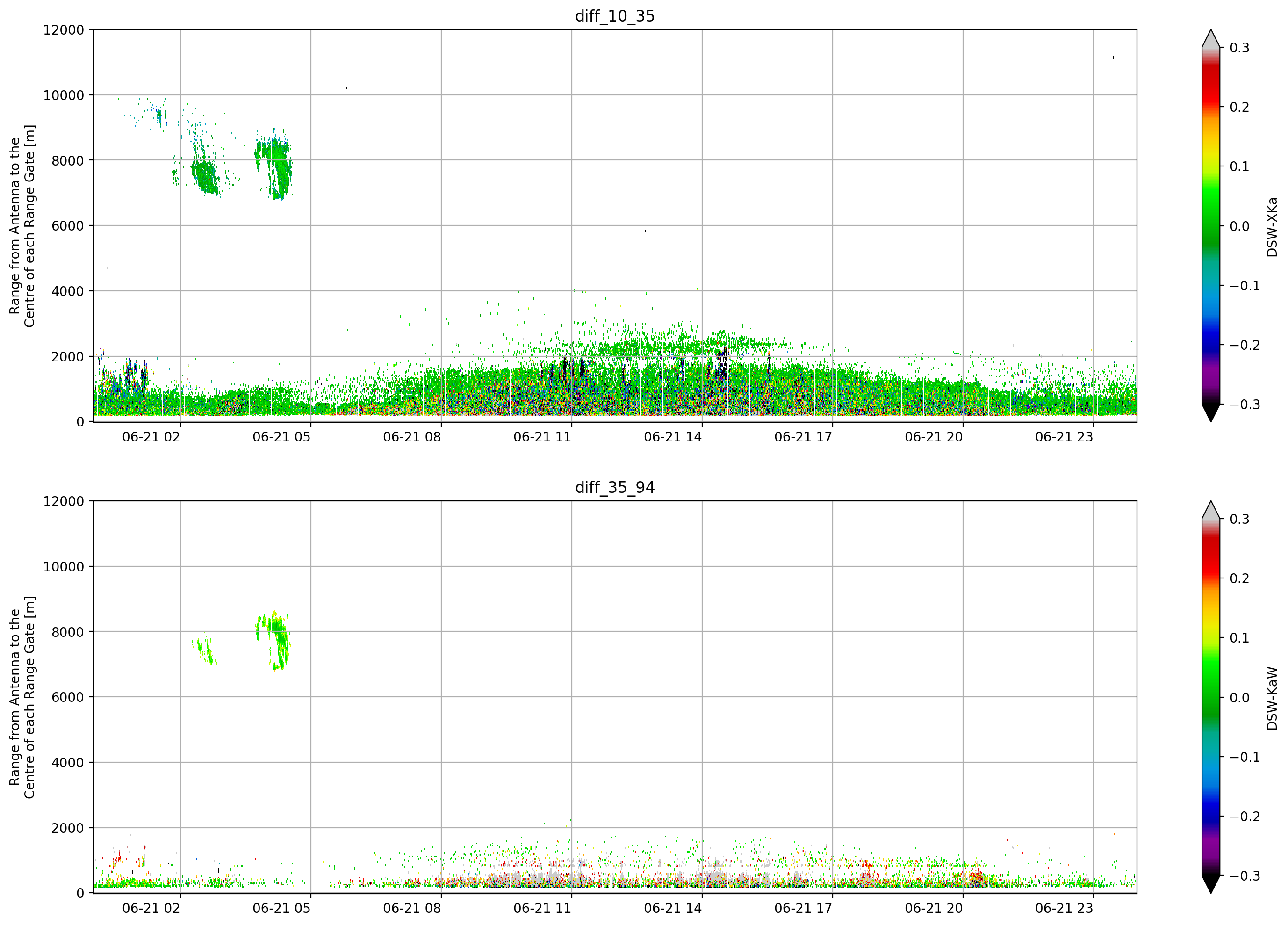Screen dimensions: 1288x925
Task: Click the "0.2" tick on the DSW-XKa colorbar
Action: [x=1239, y=108]
